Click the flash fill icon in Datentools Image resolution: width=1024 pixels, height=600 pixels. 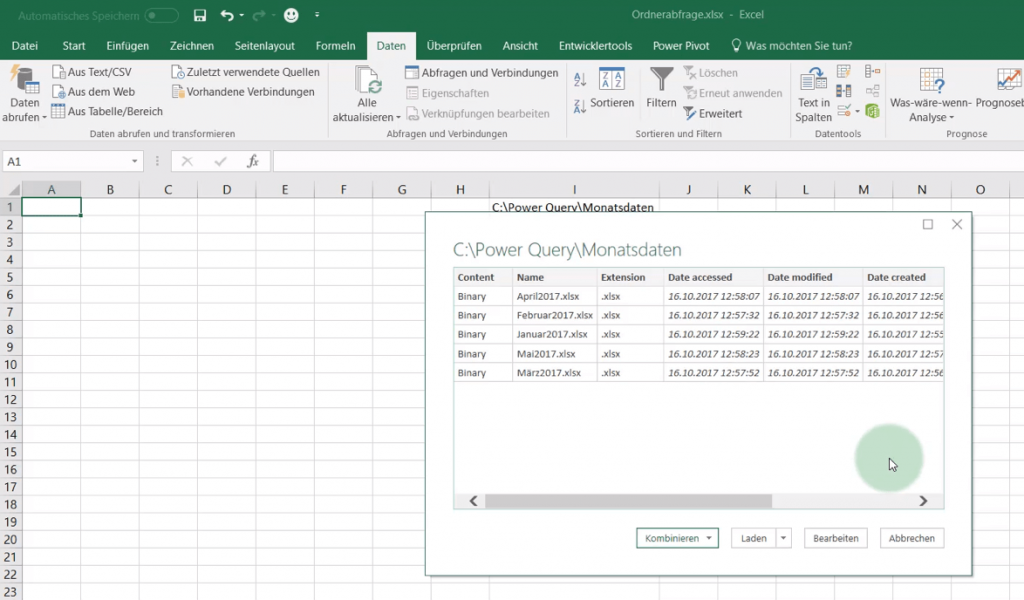tap(844, 71)
